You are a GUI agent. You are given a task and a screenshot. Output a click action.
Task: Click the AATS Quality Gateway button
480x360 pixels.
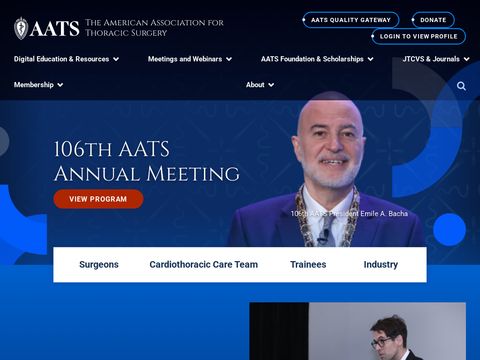tap(351, 20)
